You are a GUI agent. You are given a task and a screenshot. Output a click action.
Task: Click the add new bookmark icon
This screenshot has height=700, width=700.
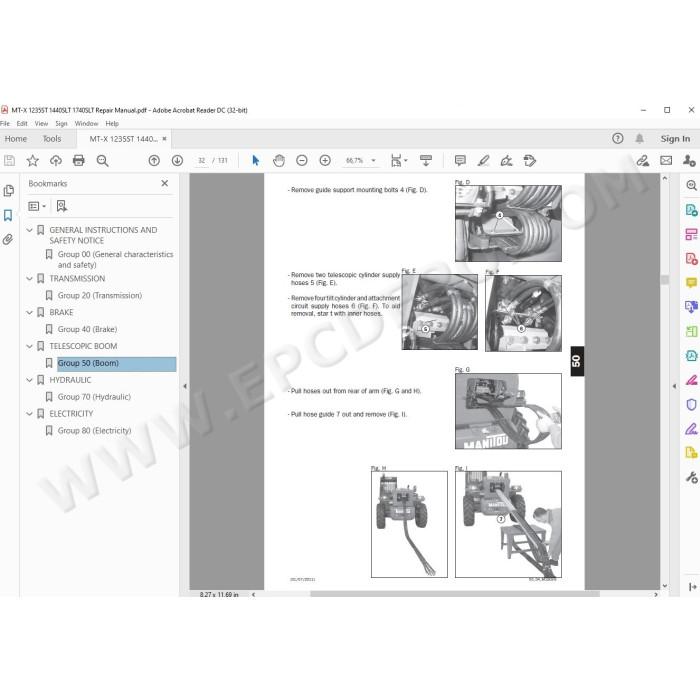62,206
